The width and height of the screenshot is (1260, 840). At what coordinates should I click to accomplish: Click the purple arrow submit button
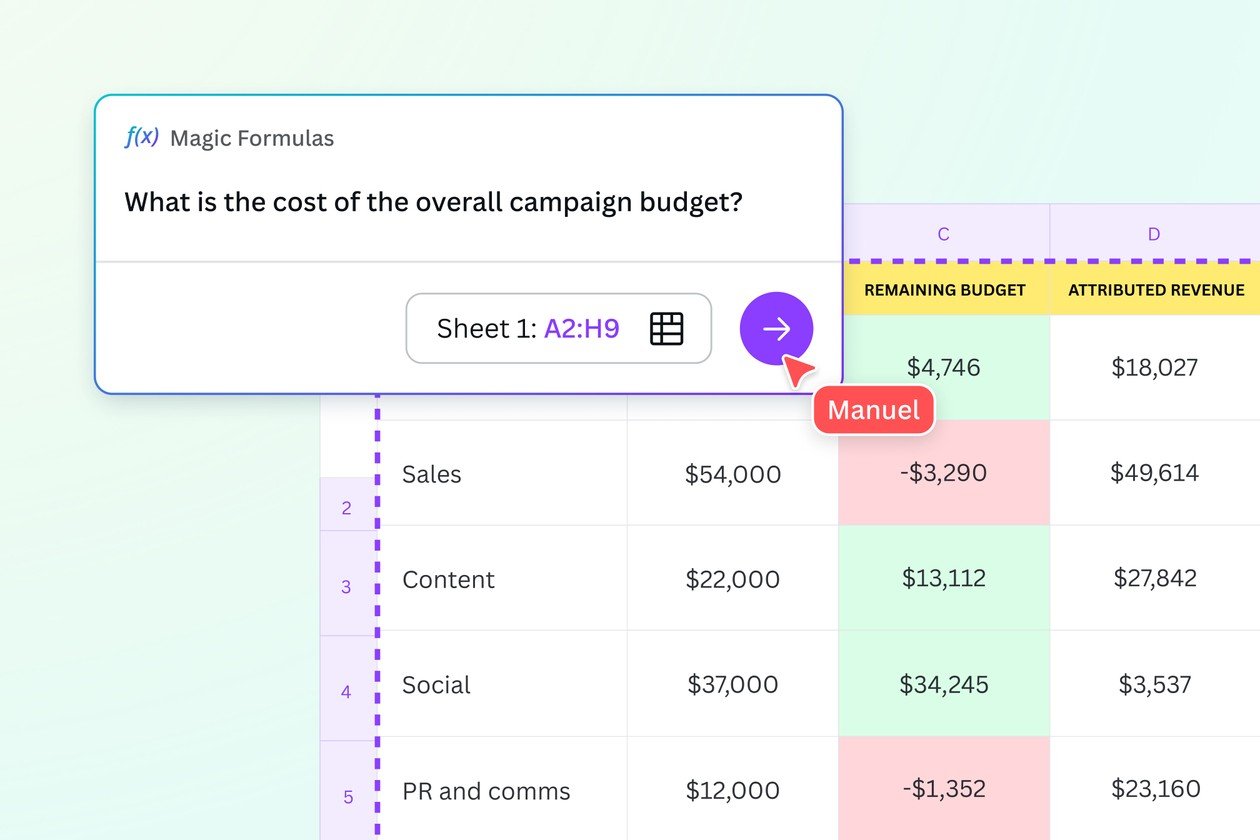pos(776,328)
